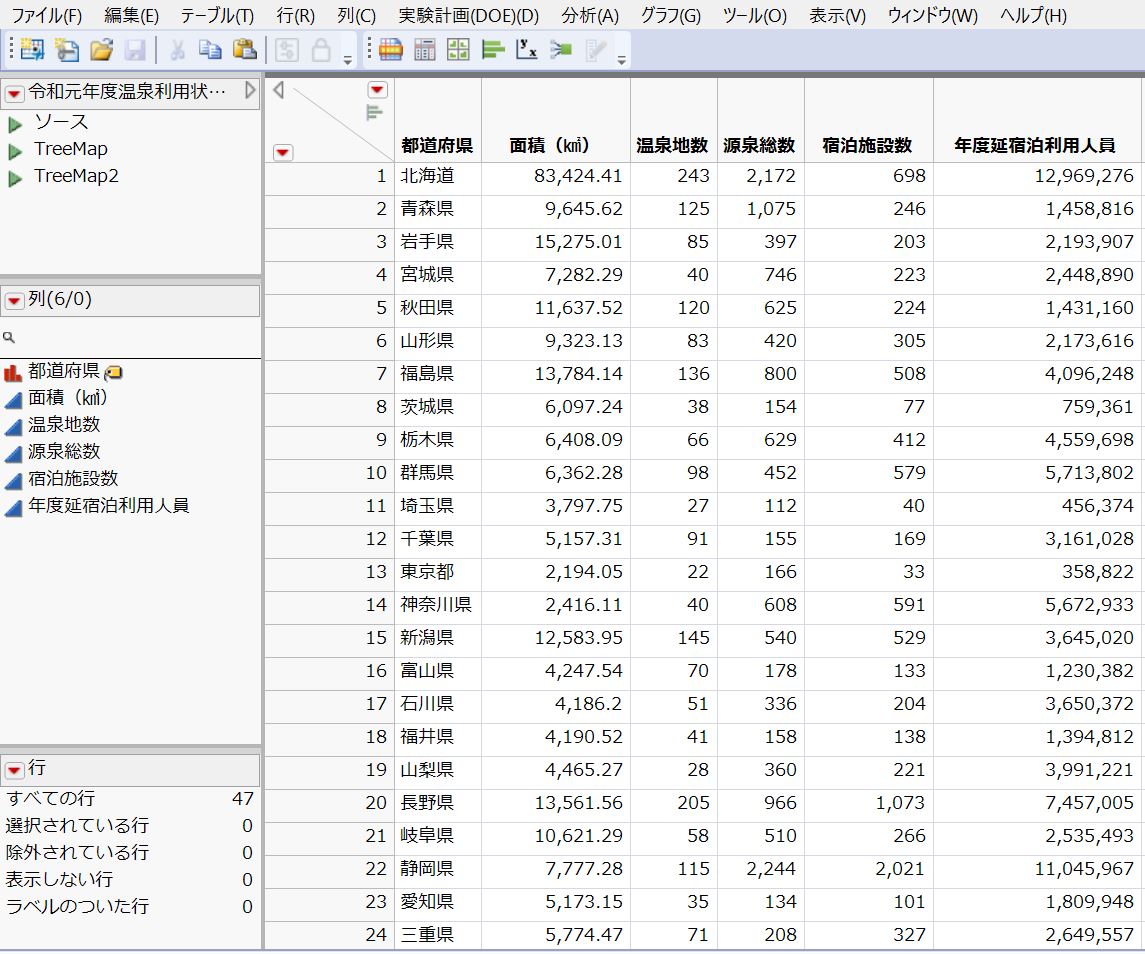
Task: Open the ファイル(F) menu
Action: click(45, 15)
